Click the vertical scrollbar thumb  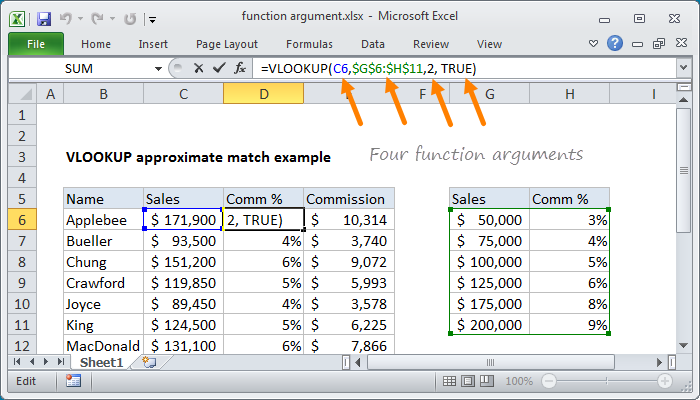point(683,170)
